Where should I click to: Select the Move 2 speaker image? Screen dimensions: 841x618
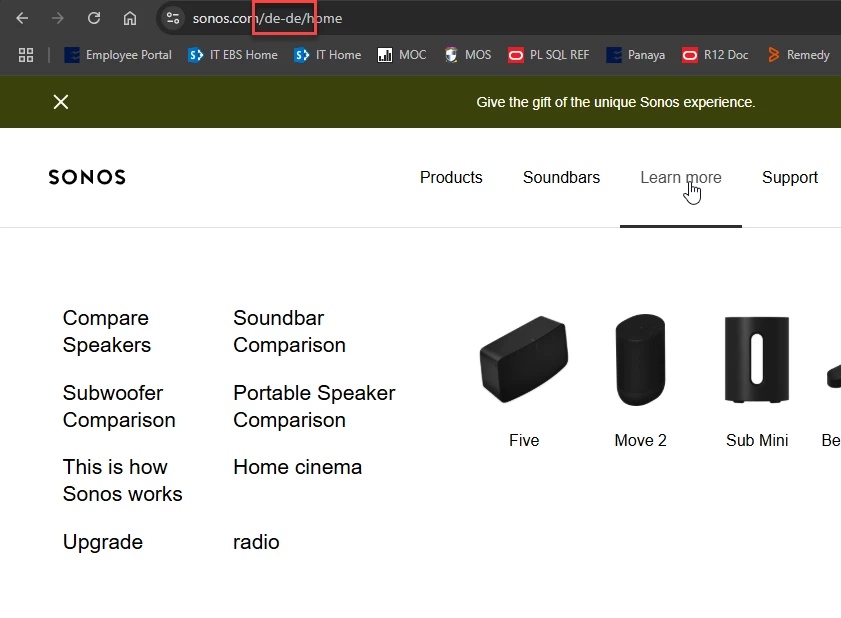pyautogui.click(x=640, y=360)
